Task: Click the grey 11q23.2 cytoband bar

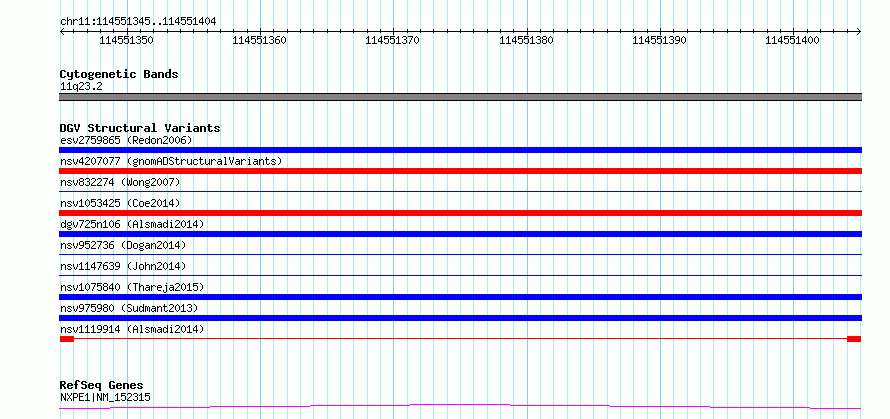Action: pyautogui.click(x=460, y=97)
